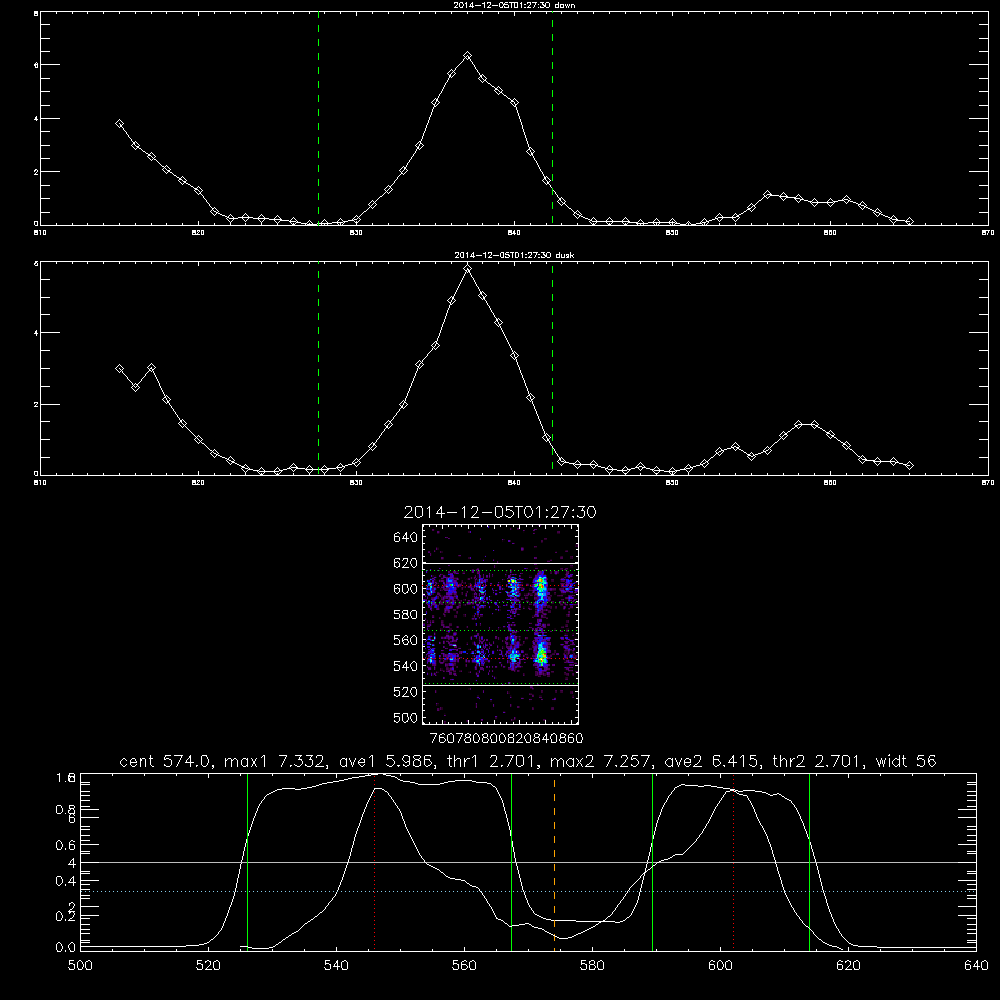Click the solid green line near 614 in bottom plot
The image size is (1000, 1000).
(x=809, y=861)
